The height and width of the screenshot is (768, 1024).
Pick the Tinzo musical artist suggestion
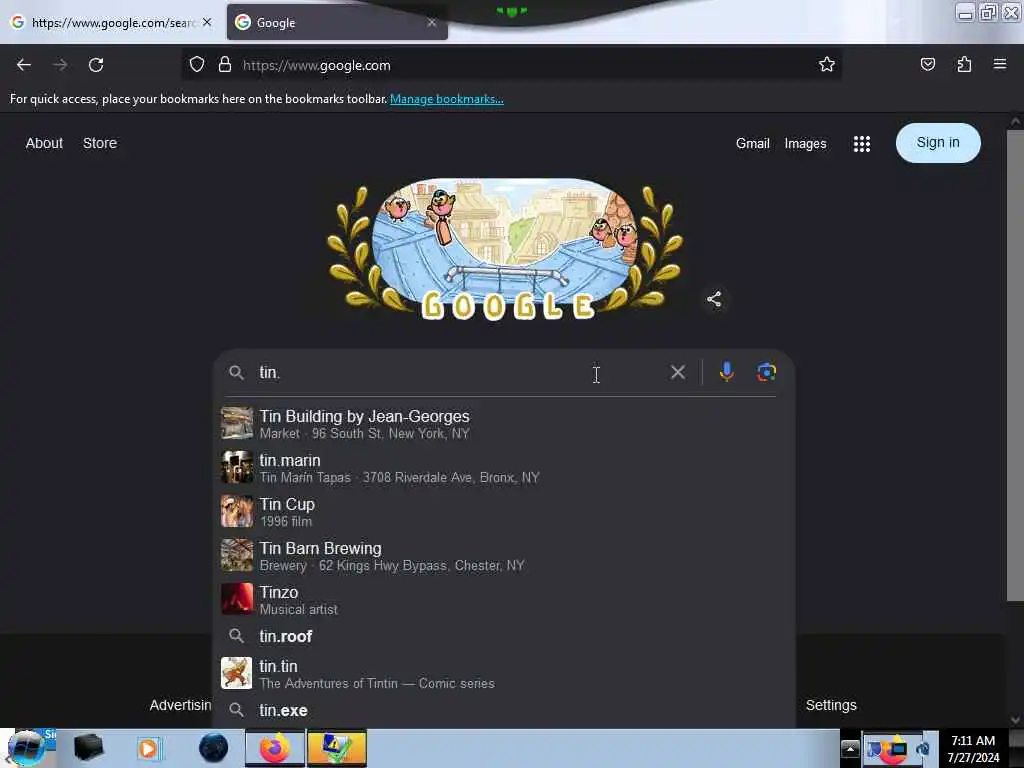click(x=504, y=599)
